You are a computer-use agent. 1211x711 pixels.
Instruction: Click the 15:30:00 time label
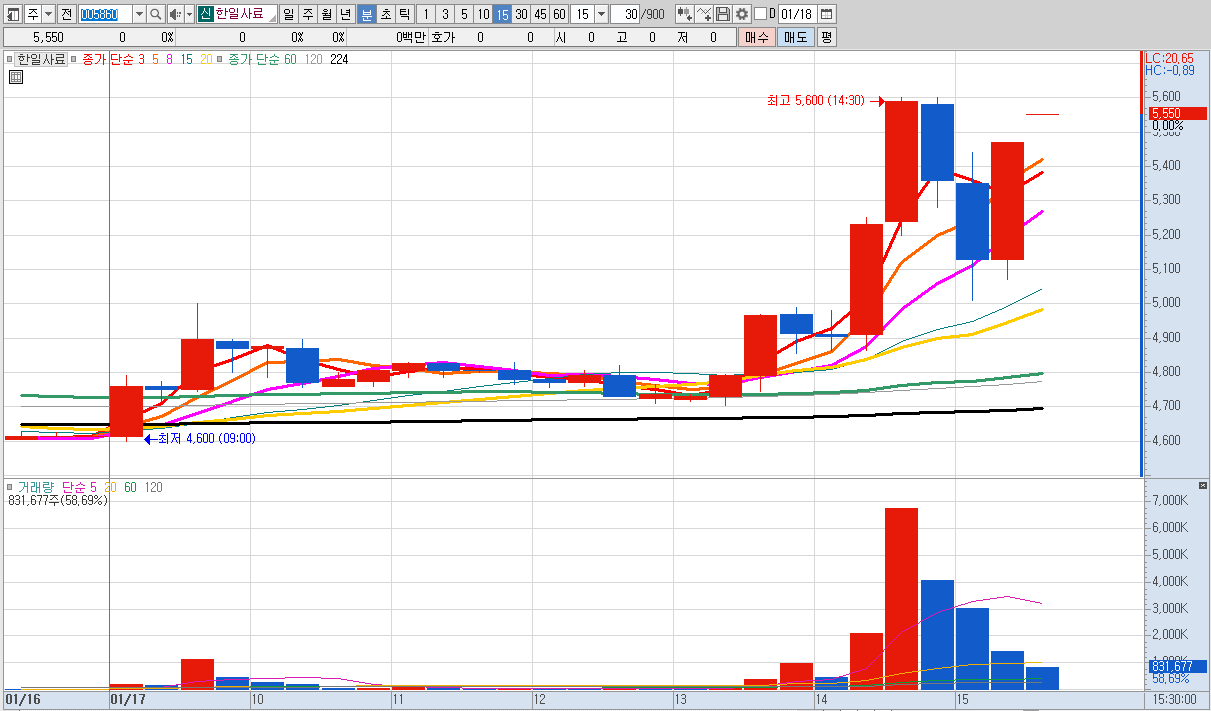coord(1174,700)
